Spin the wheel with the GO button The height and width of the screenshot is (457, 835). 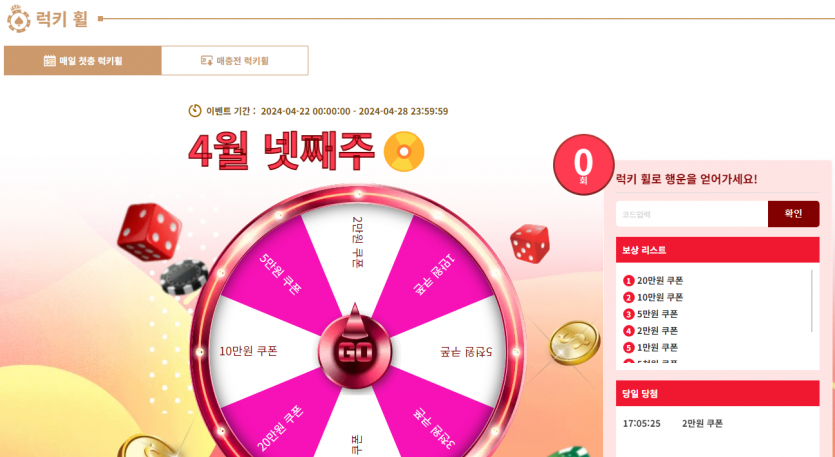[x=355, y=352]
